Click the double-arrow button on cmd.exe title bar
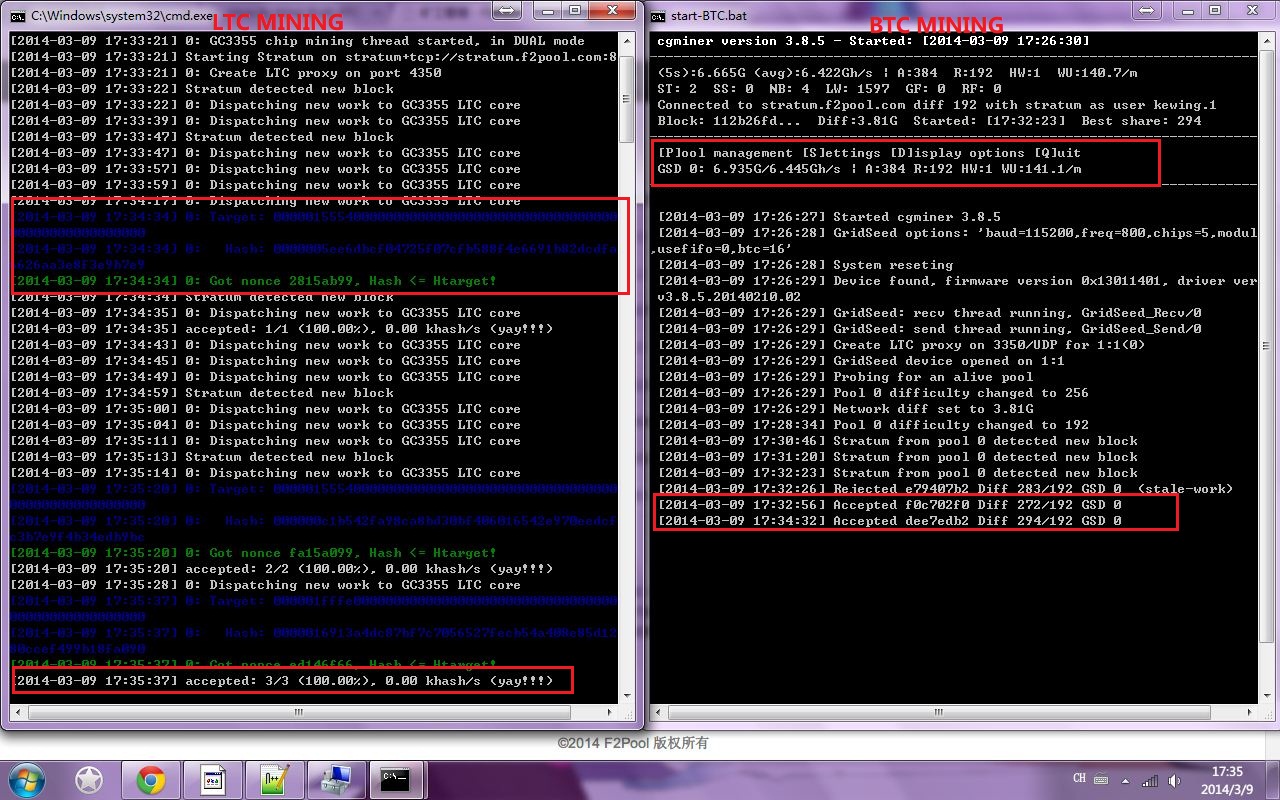 click(507, 12)
